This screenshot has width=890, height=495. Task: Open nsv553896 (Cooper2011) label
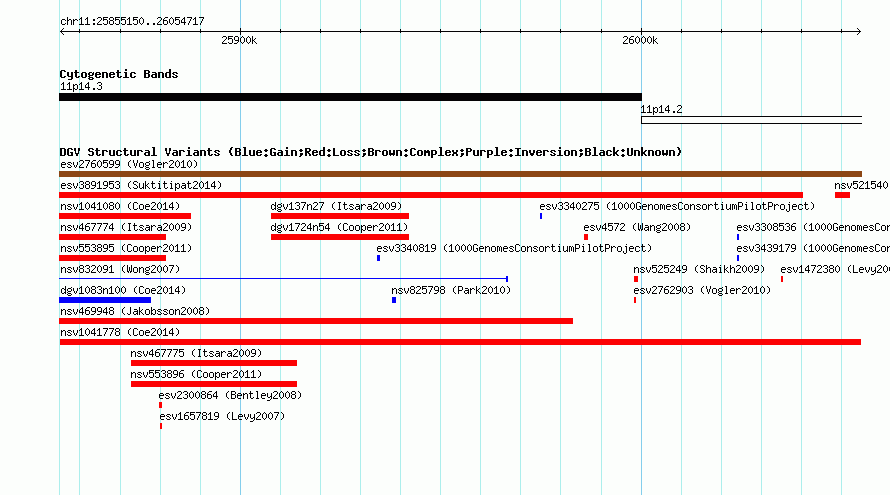pos(196,375)
